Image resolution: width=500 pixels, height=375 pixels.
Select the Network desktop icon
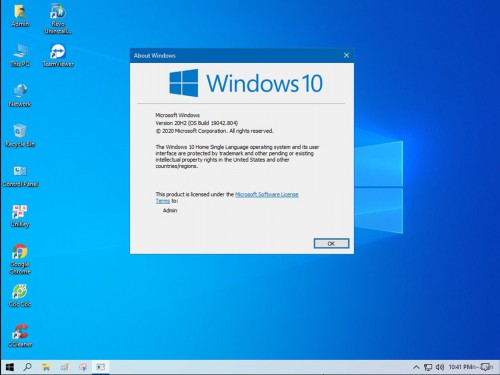click(20, 95)
